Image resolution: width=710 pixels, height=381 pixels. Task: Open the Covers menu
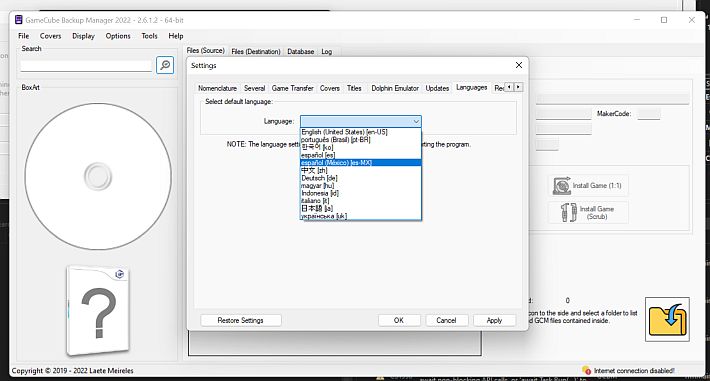pos(50,36)
